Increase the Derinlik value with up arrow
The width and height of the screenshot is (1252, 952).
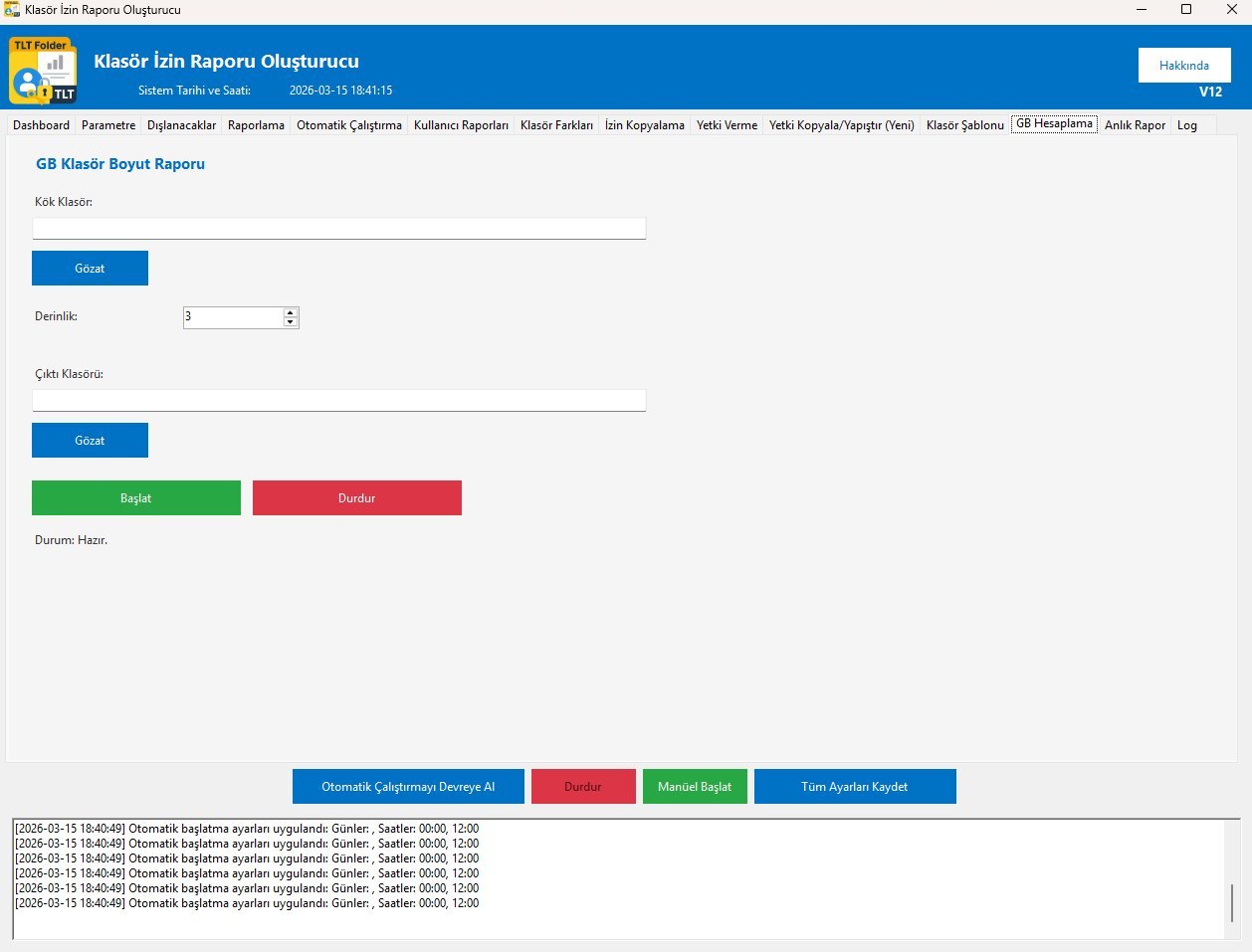(x=291, y=312)
